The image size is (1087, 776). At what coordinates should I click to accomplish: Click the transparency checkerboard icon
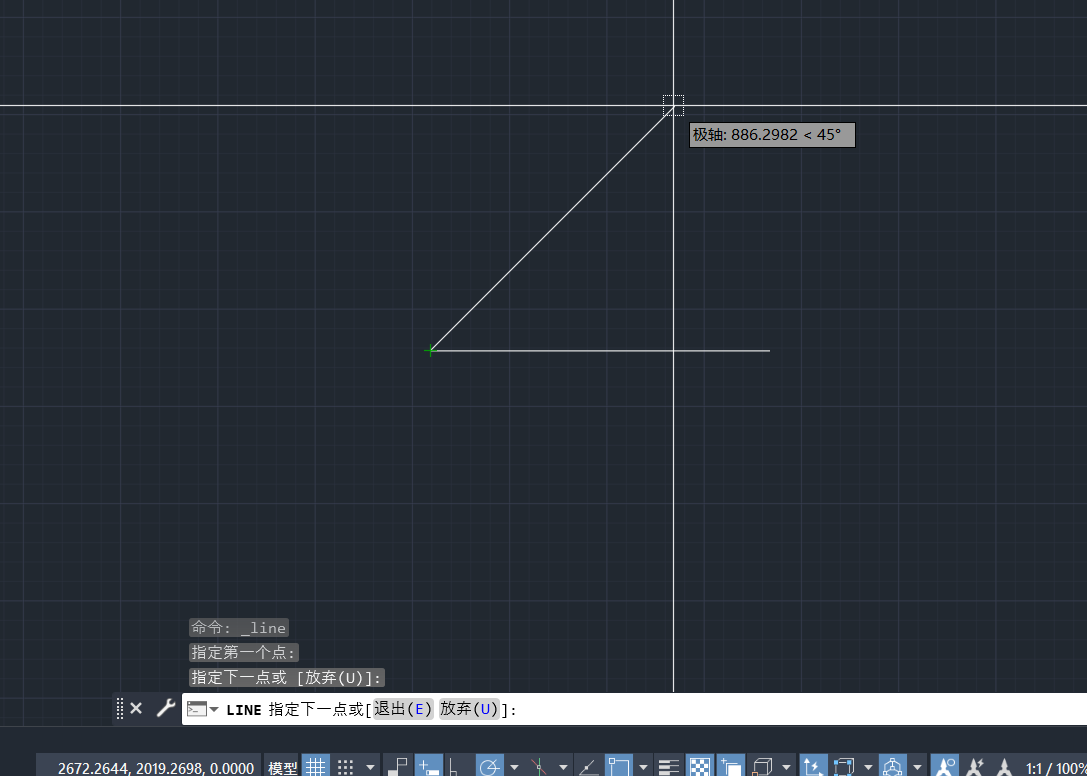tap(700, 767)
